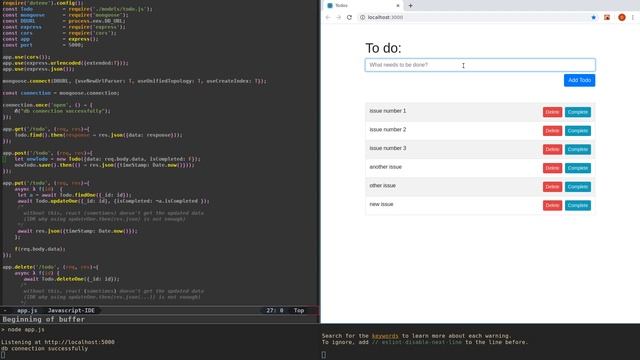Delete 'issue number 2'

[x=552, y=131]
